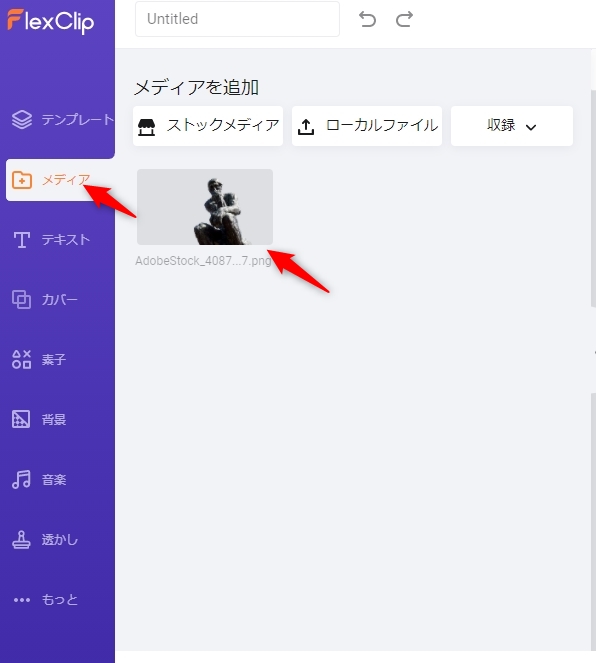Open the 音楽 music note icon
The image size is (596, 663).
(21, 479)
